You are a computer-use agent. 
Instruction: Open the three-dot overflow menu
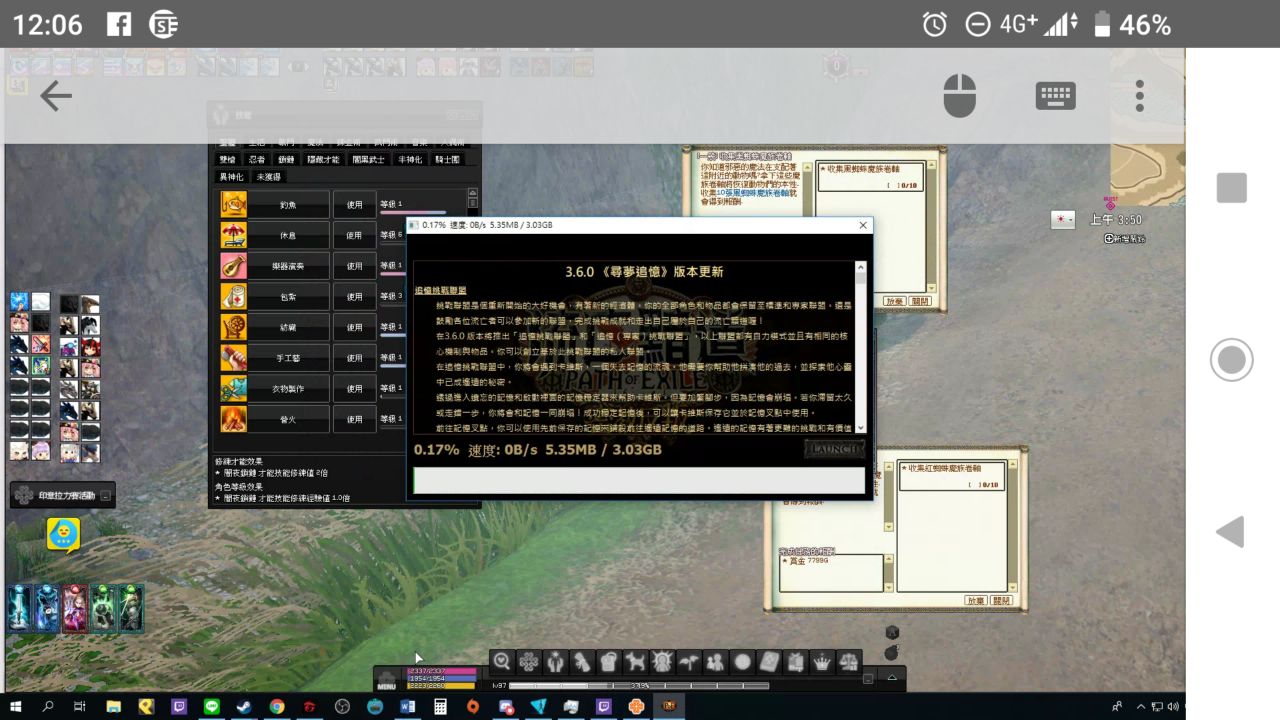click(1139, 96)
